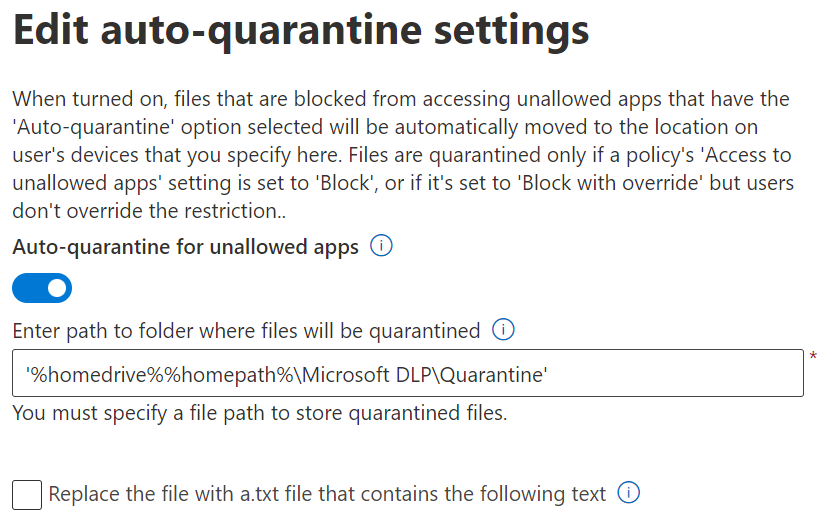Open info tooltip for Auto-quarantine for unallowed apps

click(x=381, y=245)
